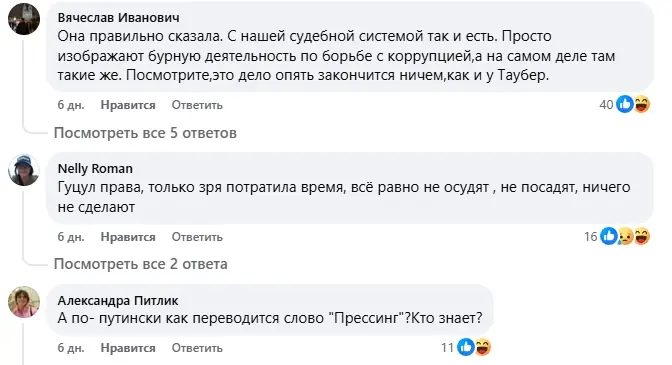672x365 pixels.
Task: Reply to Nelly Roman's comment via 'Ответить'
Action: [x=197, y=237]
